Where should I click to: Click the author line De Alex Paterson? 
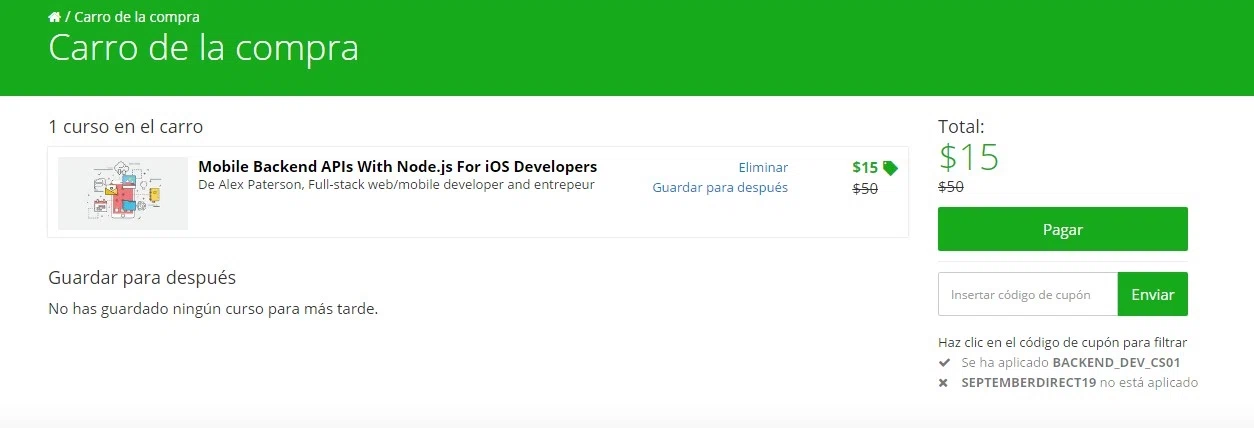click(396, 185)
